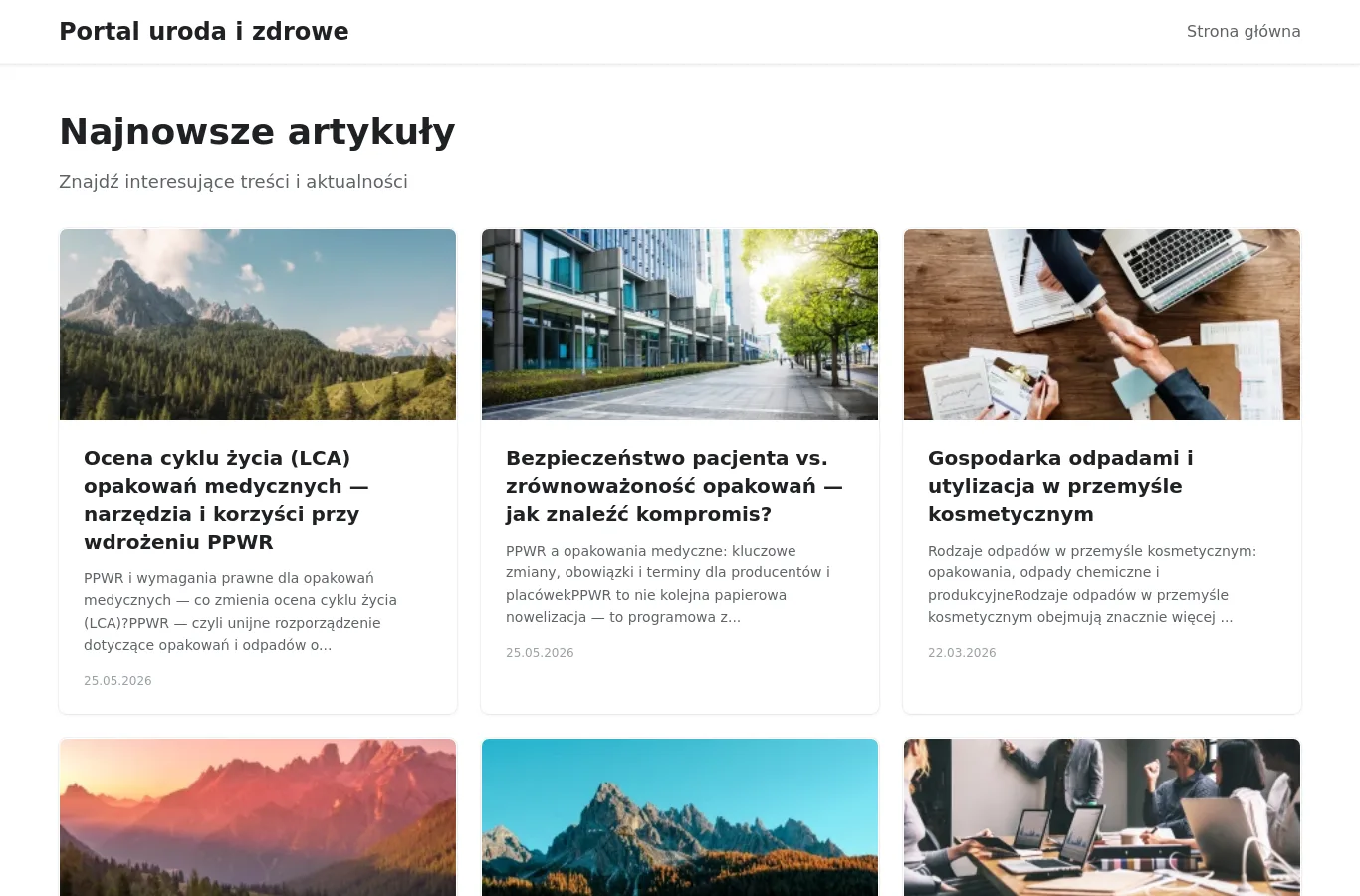Open the pink sunset mountains thumbnail
Image resolution: width=1360 pixels, height=896 pixels.
point(258,817)
